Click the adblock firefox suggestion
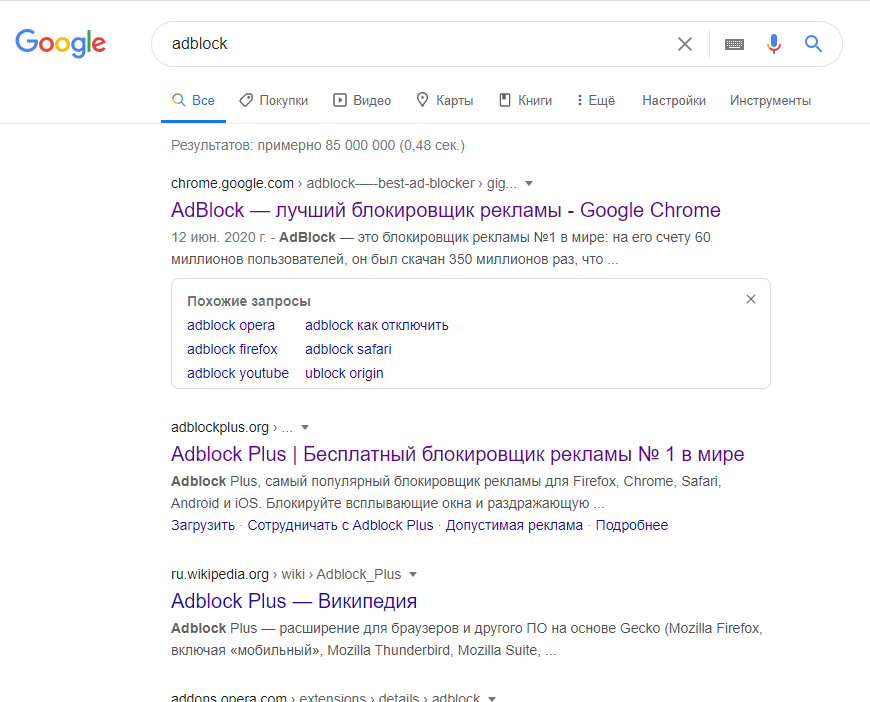The height and width of the screenshot is (702, 870). click(x=232, y=349)
